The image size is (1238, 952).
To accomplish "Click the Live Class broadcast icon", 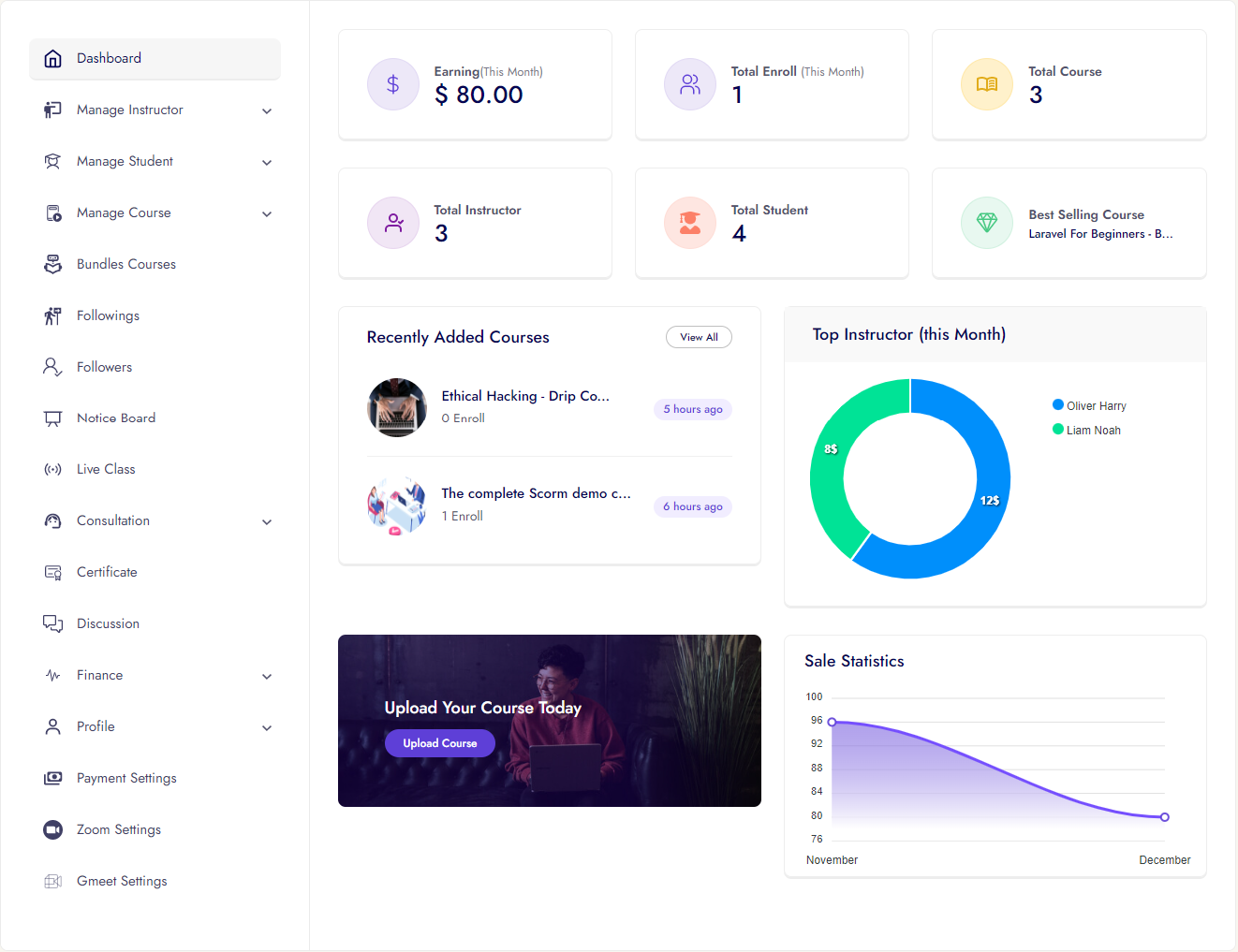I will (x=53, y=470).
